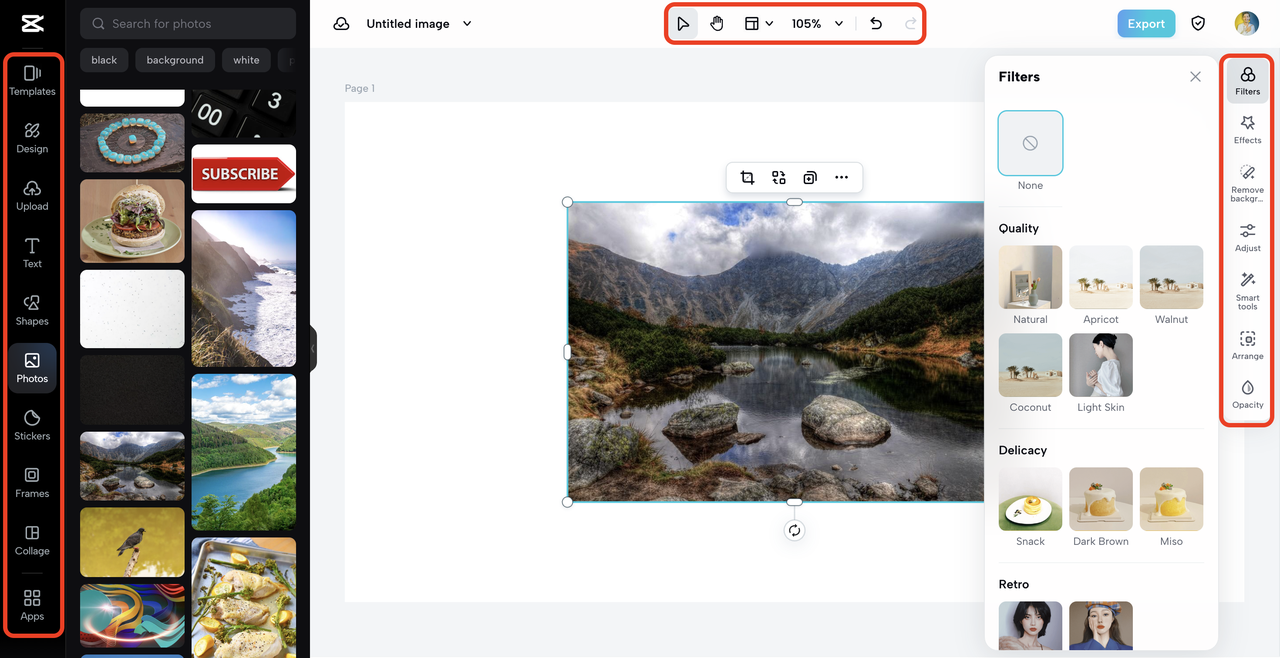Activate the hand pan tool
This screenshot has height=658, width=1280.
717,24
